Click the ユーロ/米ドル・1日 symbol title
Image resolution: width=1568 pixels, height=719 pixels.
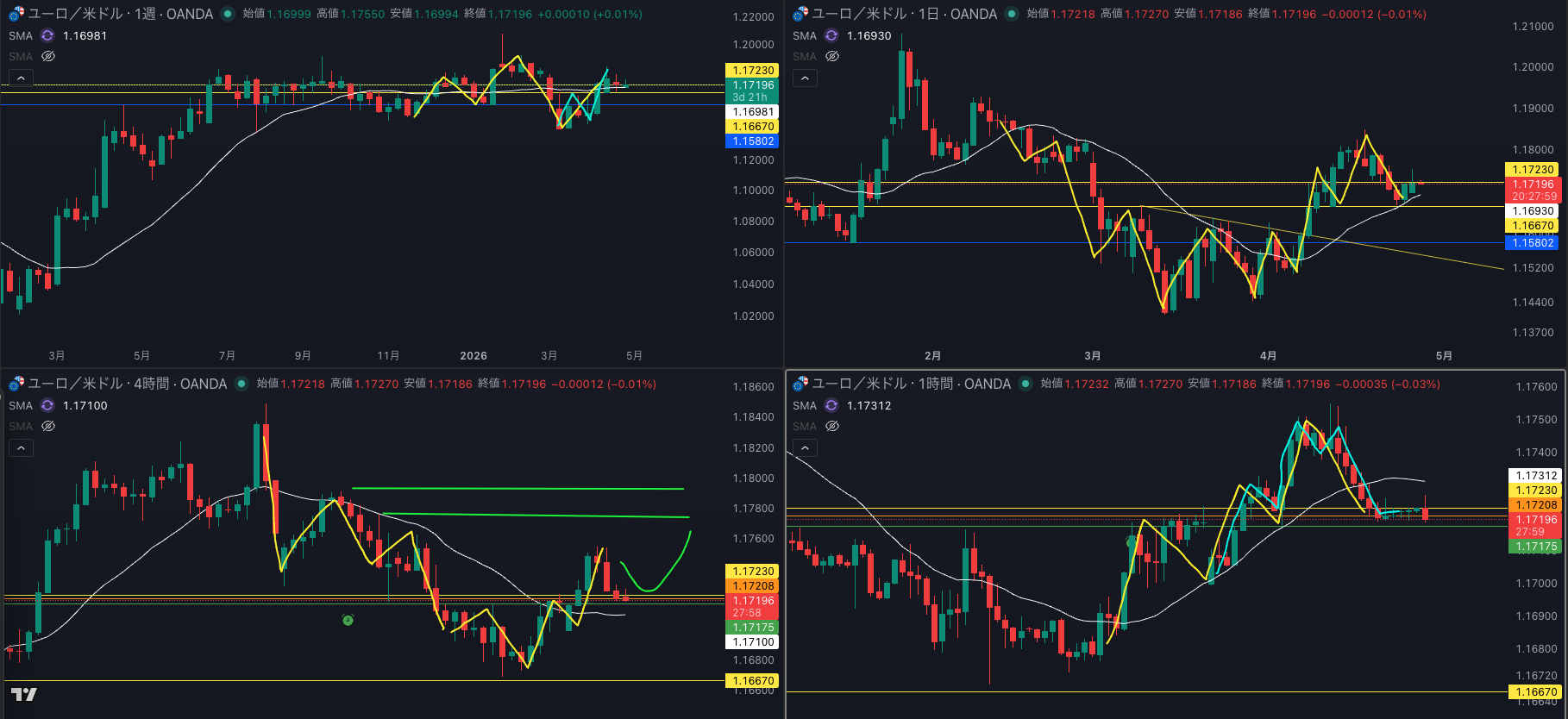[x=904, y=14]
